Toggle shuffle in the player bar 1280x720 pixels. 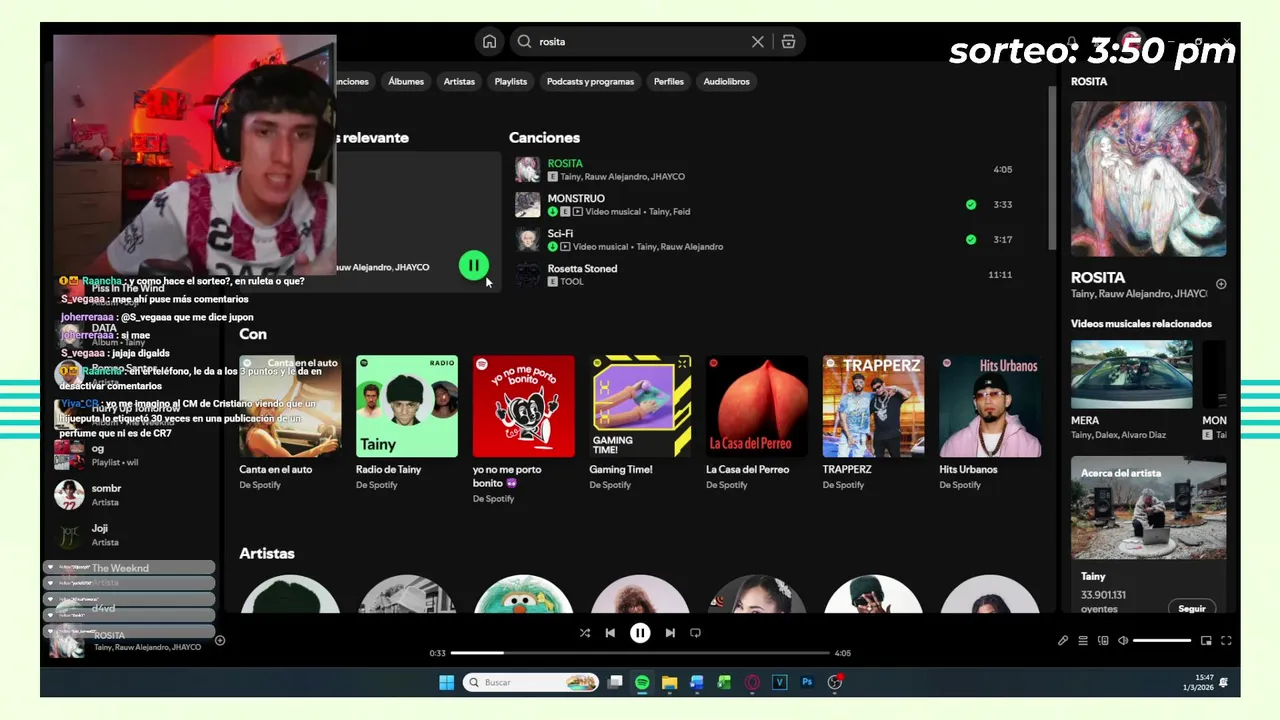click(x=585, y=633)
